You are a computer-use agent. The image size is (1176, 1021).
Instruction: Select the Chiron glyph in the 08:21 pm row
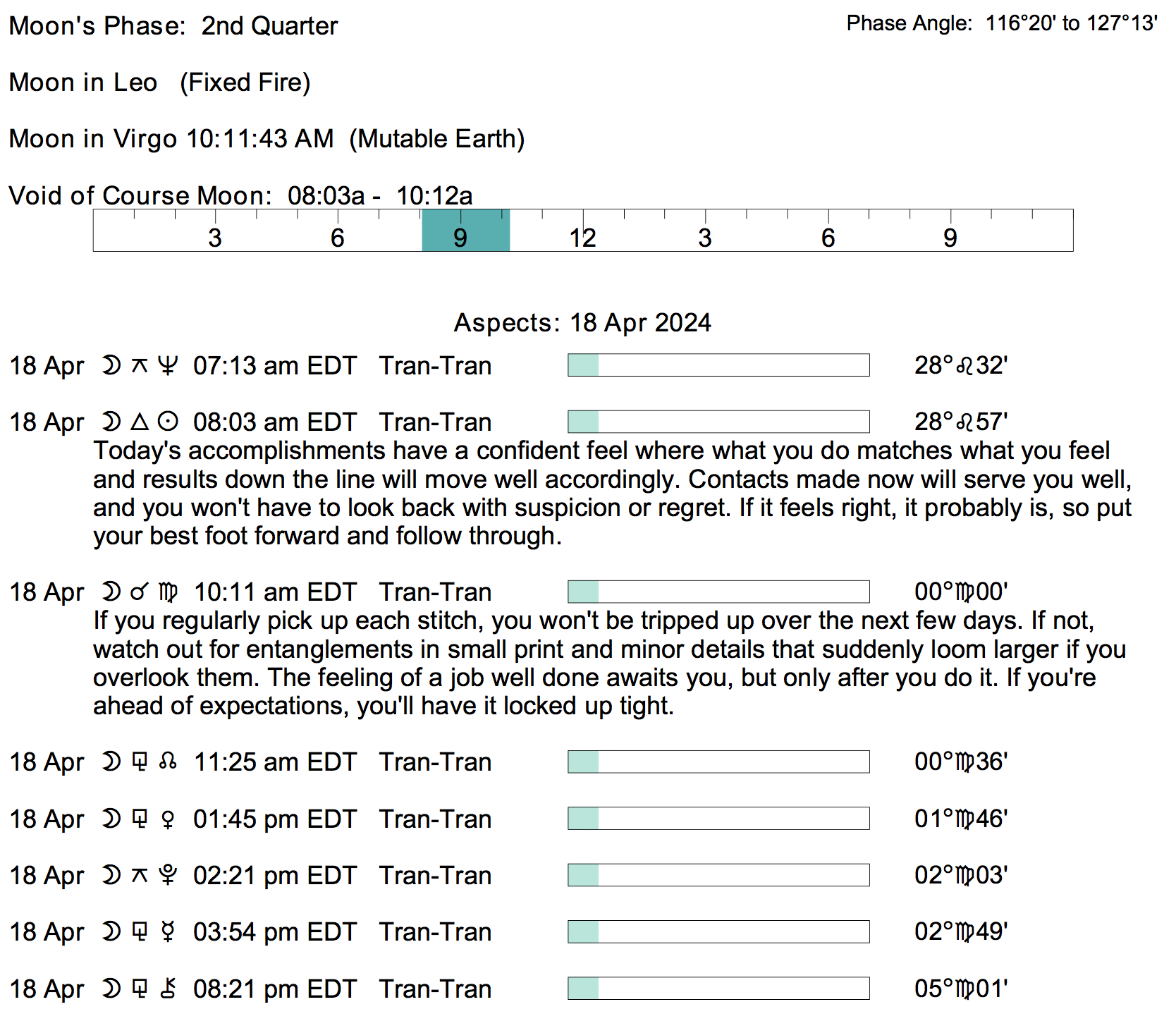pos(168,989)
